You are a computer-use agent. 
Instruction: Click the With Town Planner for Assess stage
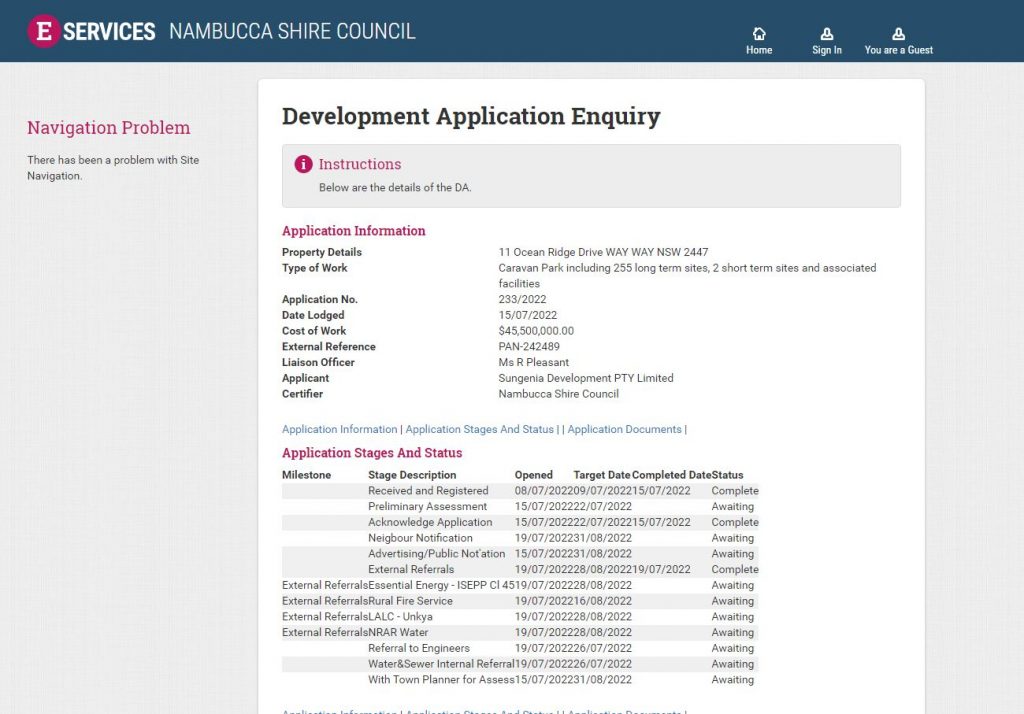pyautogui.click(x=441, y=679)
